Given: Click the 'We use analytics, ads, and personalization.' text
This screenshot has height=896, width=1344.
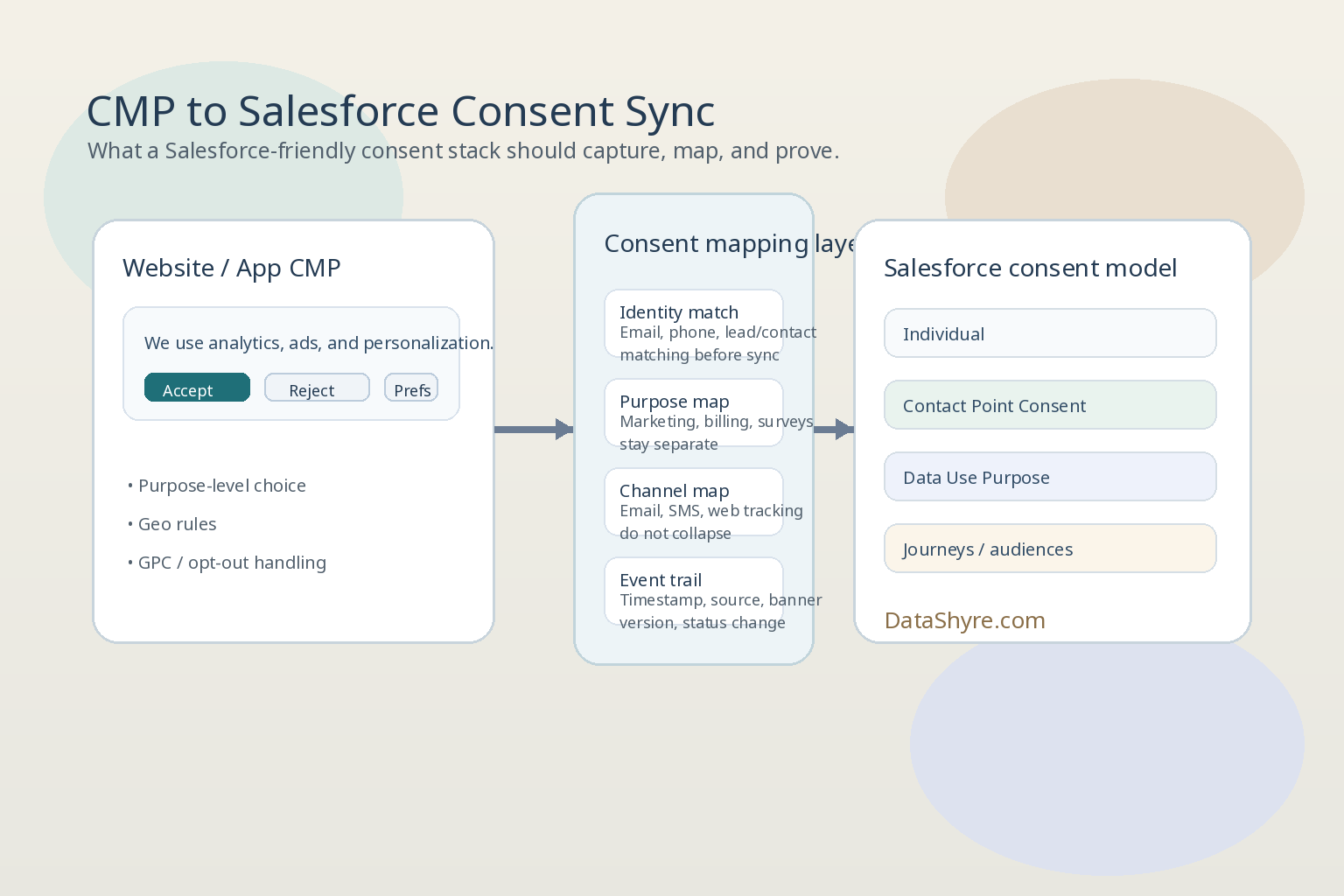Looking at the screenshot, I should (x=318, y=343).
